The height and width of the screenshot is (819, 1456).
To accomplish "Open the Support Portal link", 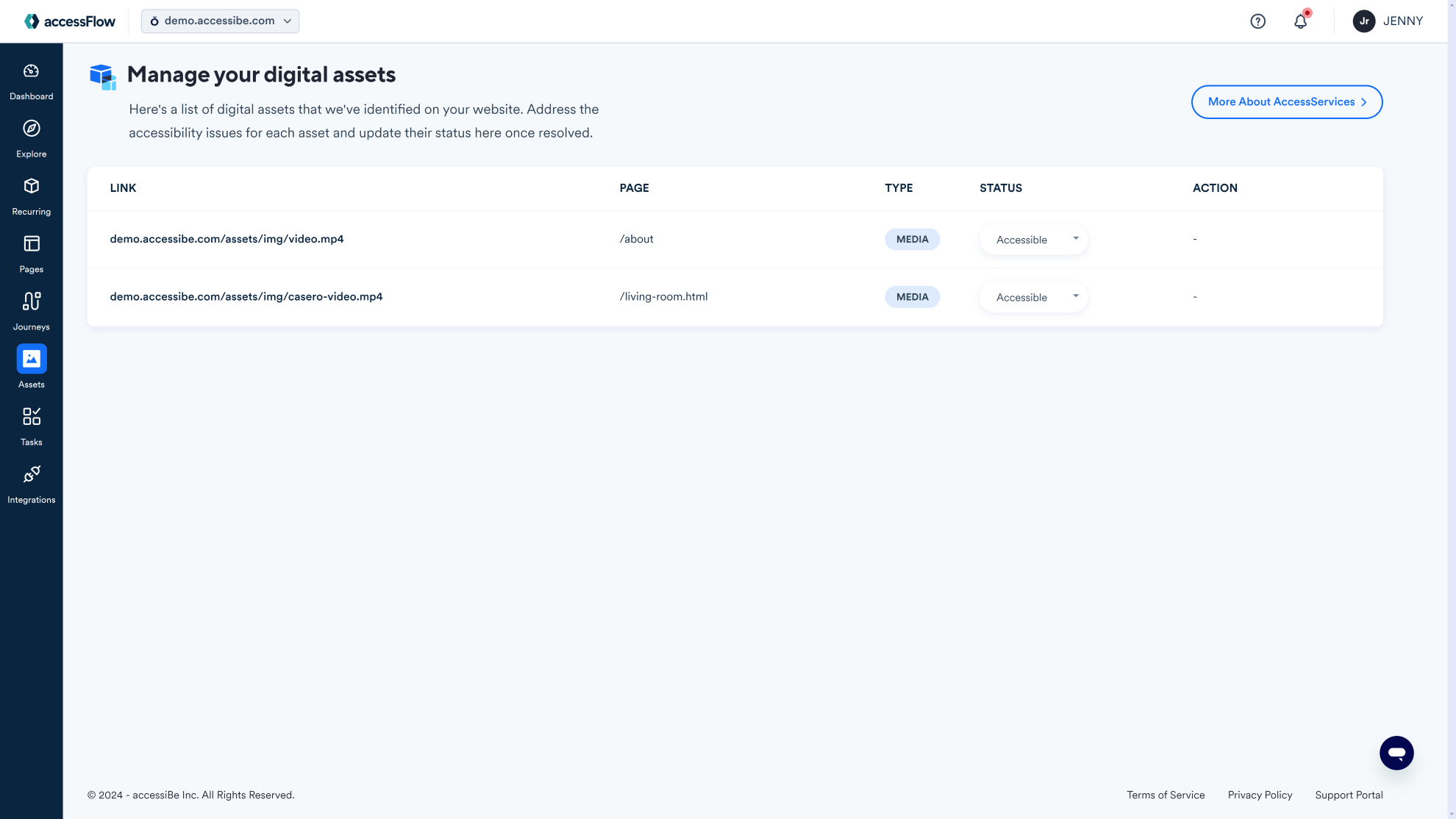I will [1349, 795].
